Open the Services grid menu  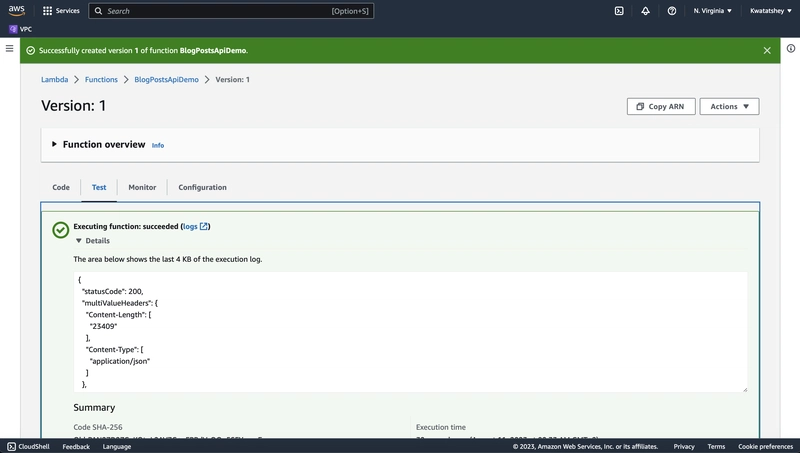pos(61,11)
